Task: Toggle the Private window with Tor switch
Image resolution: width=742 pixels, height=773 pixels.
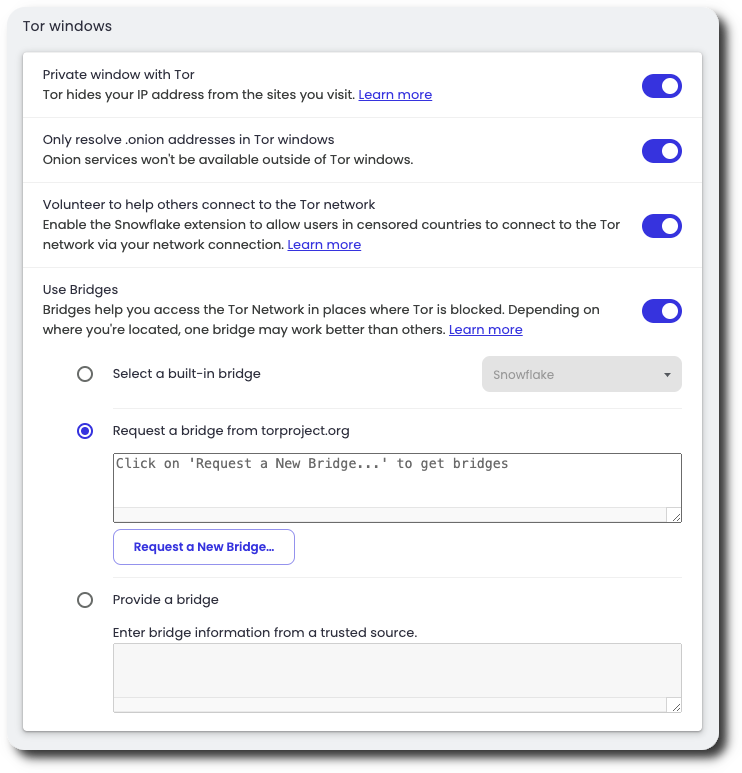Action: 661,86
